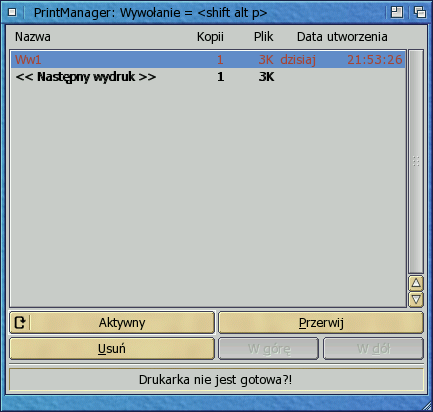
Task: Click the Usuń button
Action: point(112,349)
